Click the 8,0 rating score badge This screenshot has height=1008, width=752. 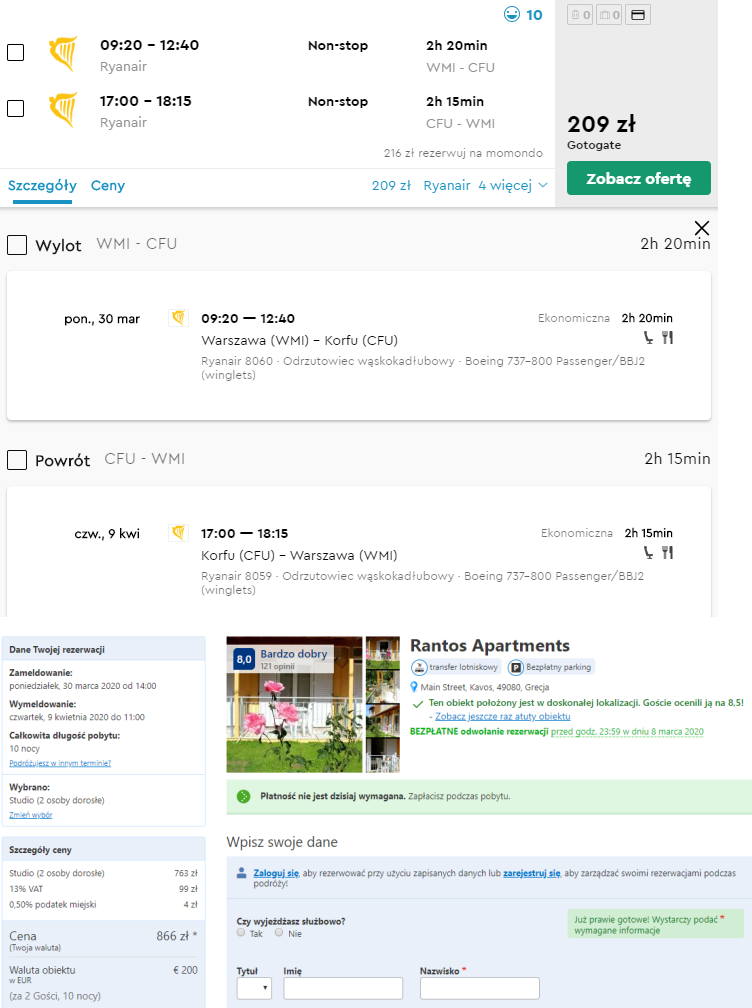[x=244, y=659]
